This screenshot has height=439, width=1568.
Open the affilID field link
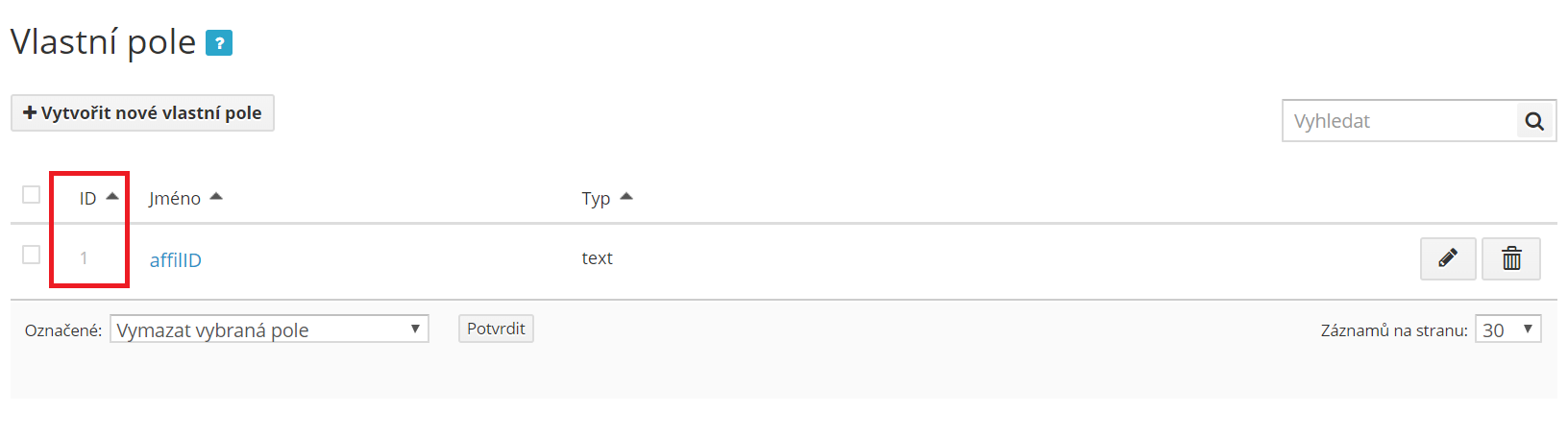pos(176,260)
